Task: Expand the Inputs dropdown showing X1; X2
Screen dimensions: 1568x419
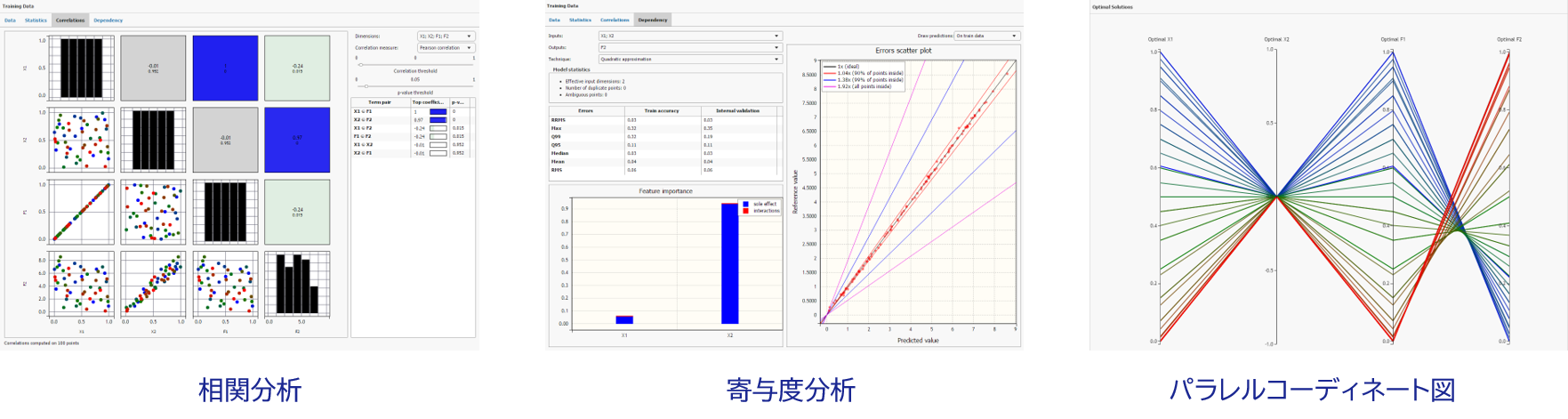Action: (x=690, y=36)
